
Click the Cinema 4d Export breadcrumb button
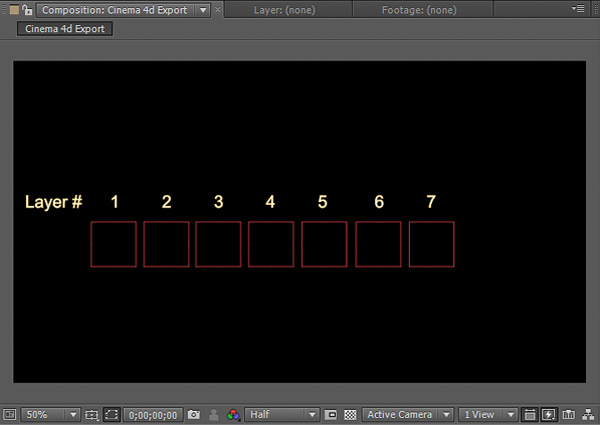tap(65, 29)
